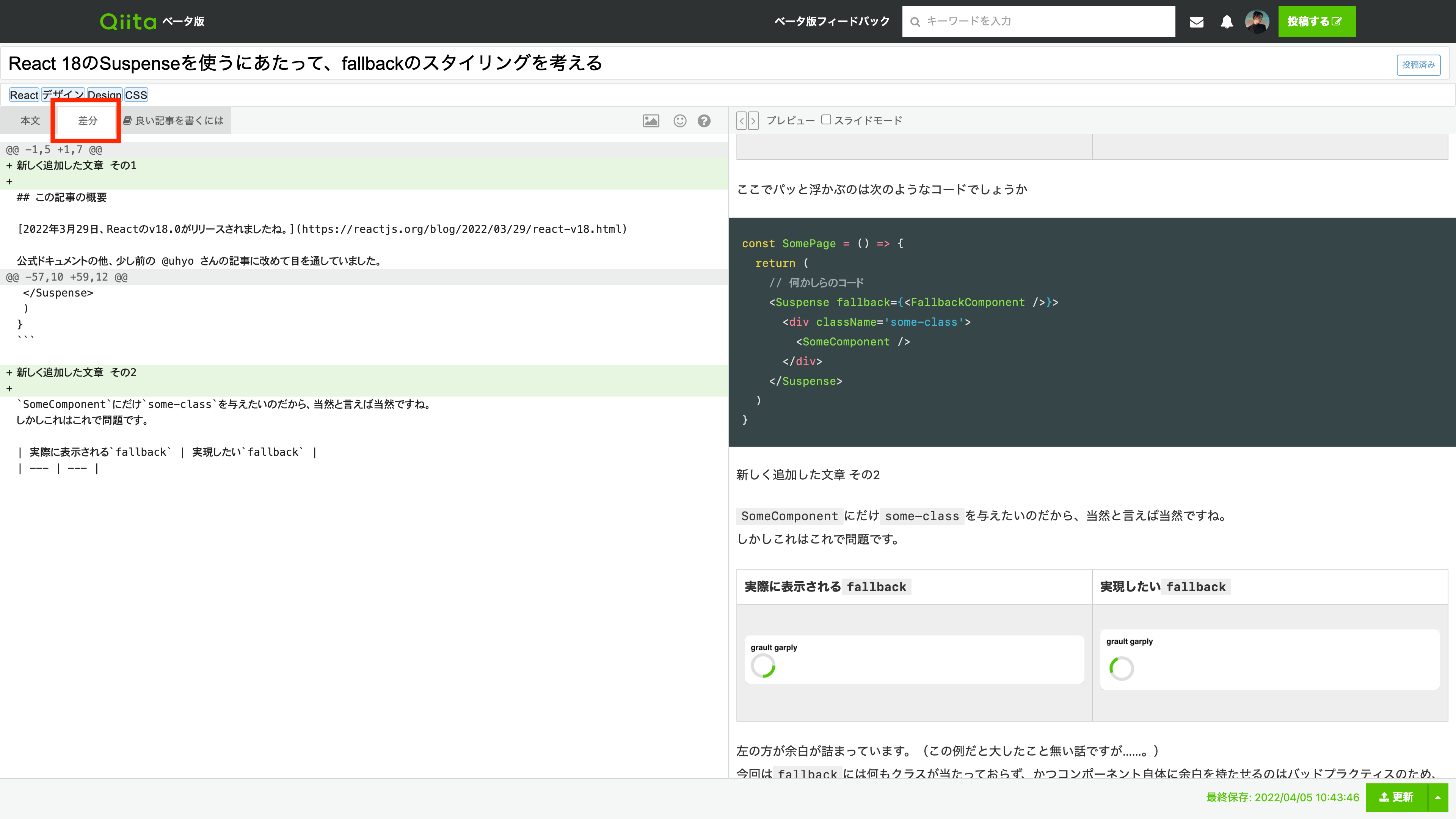
Task: Click the プレビュー label
Action: coord(790,121)
